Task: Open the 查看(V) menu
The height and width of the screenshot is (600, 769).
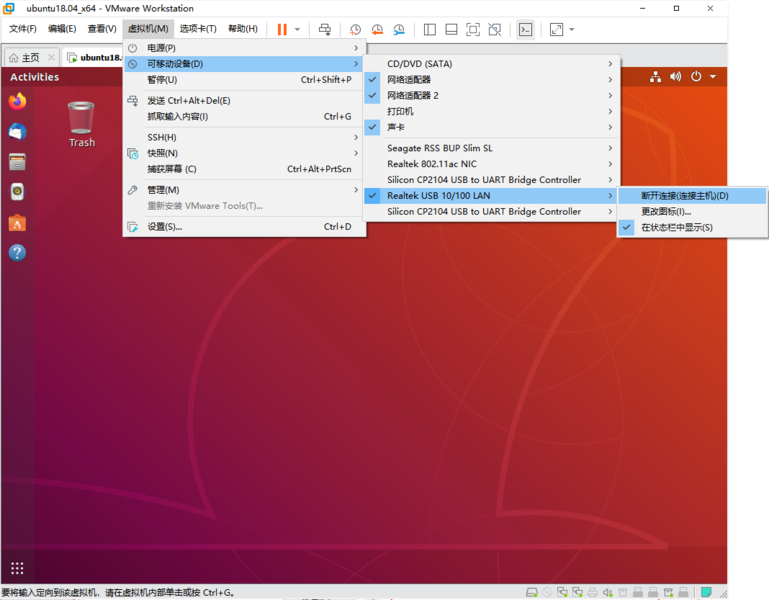Action: [102, 28]
